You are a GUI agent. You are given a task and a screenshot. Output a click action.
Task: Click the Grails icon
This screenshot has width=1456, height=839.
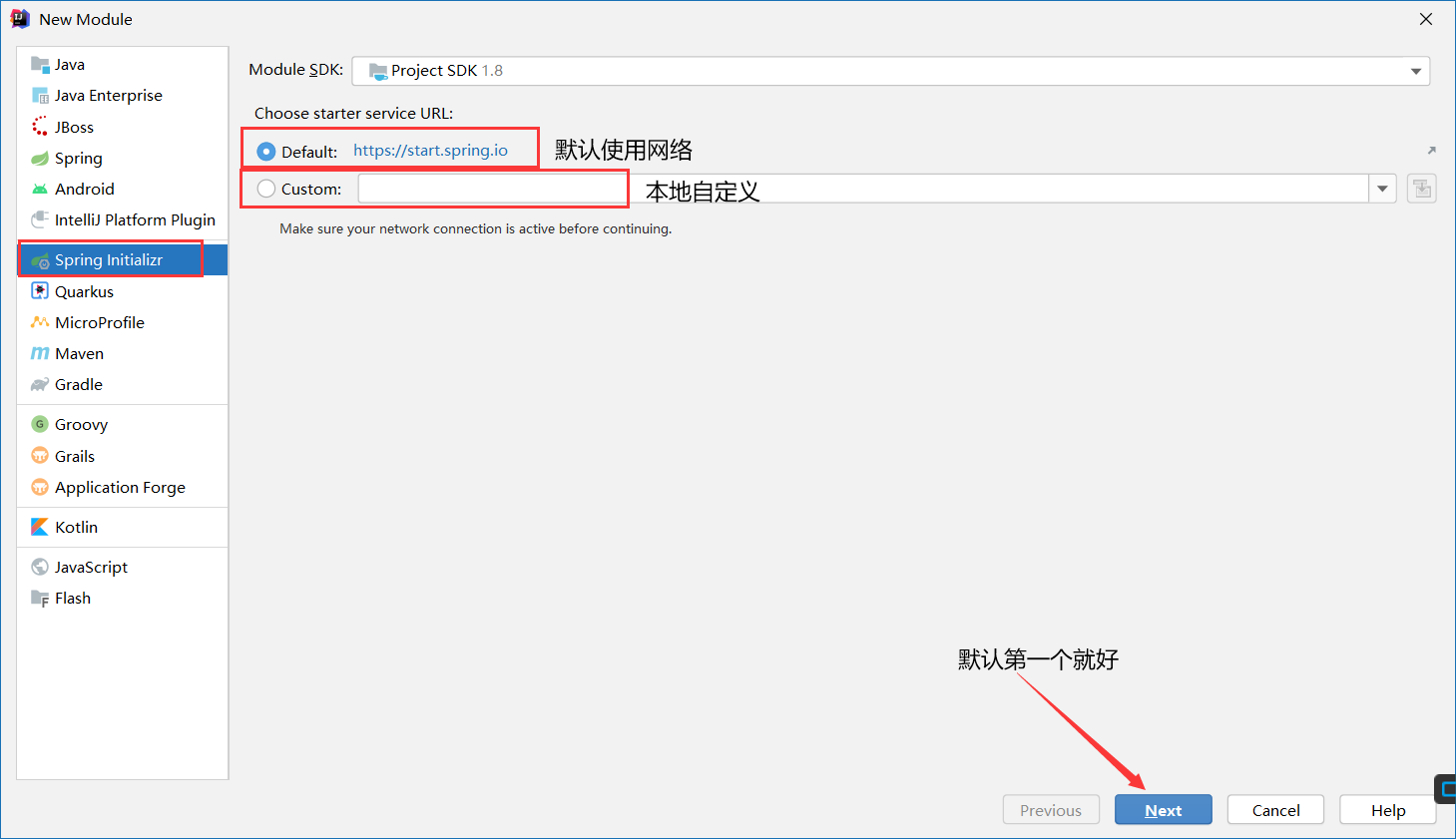click(40, 456)
